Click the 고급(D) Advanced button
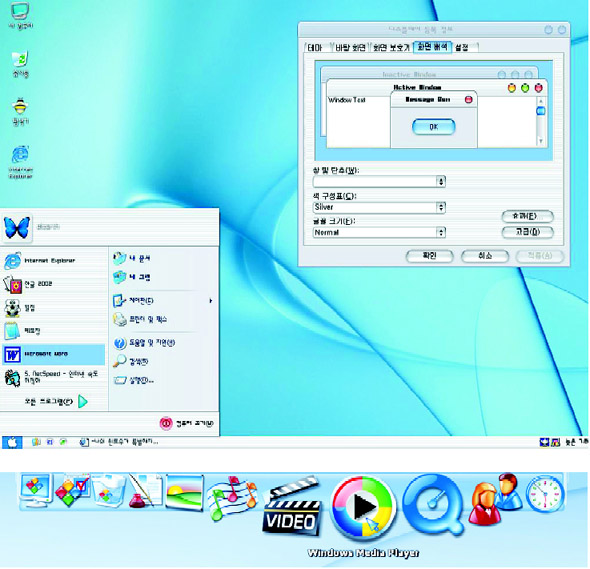590x569 pixels. click(x=528, y=232)
